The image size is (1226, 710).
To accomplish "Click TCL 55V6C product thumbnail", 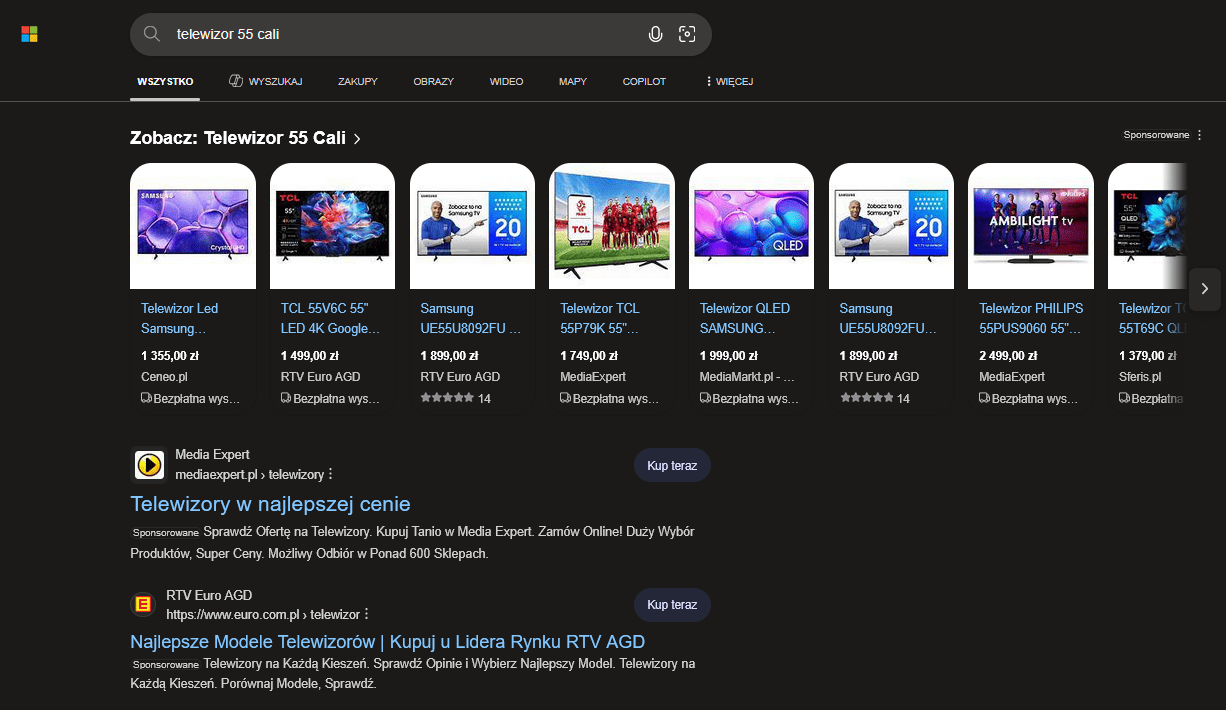I will 333,226.
